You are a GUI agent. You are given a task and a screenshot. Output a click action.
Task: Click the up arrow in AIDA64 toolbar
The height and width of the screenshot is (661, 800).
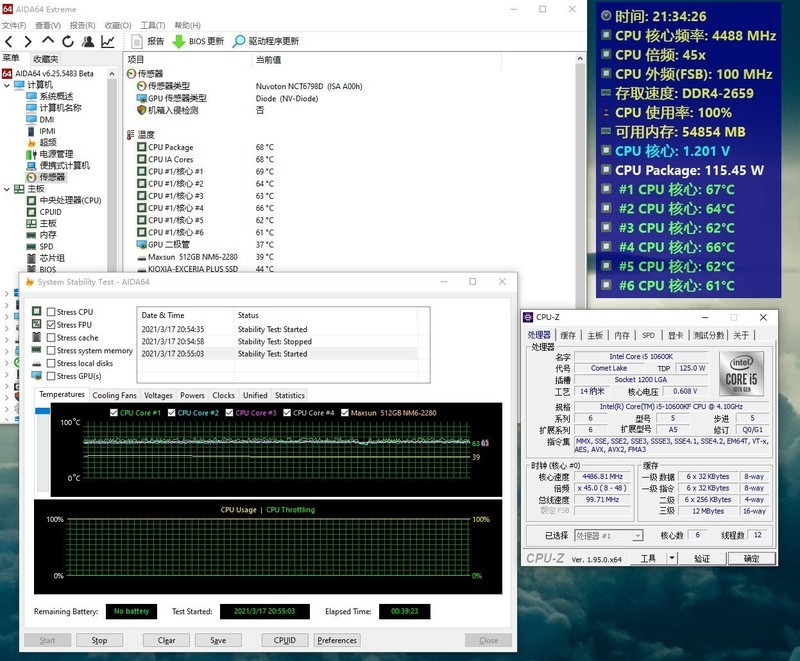click(x=48, y=41)
